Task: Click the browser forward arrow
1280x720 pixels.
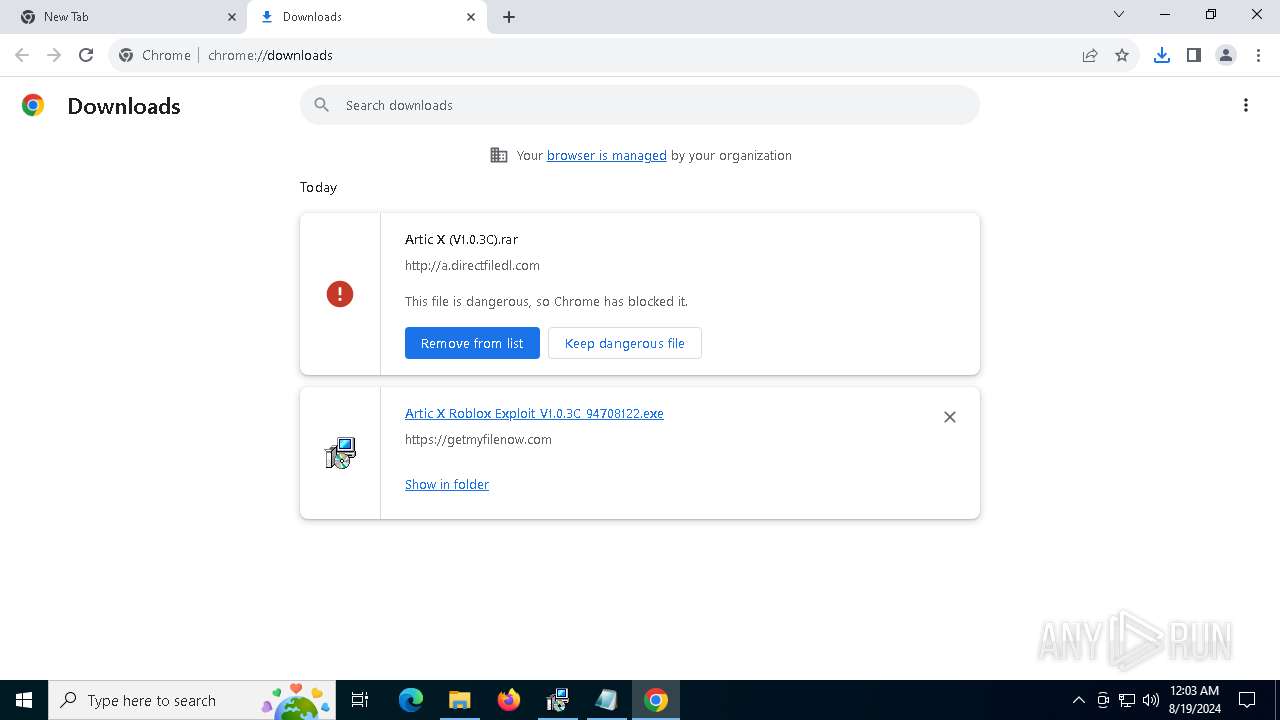Action: (x=54, y=55)
